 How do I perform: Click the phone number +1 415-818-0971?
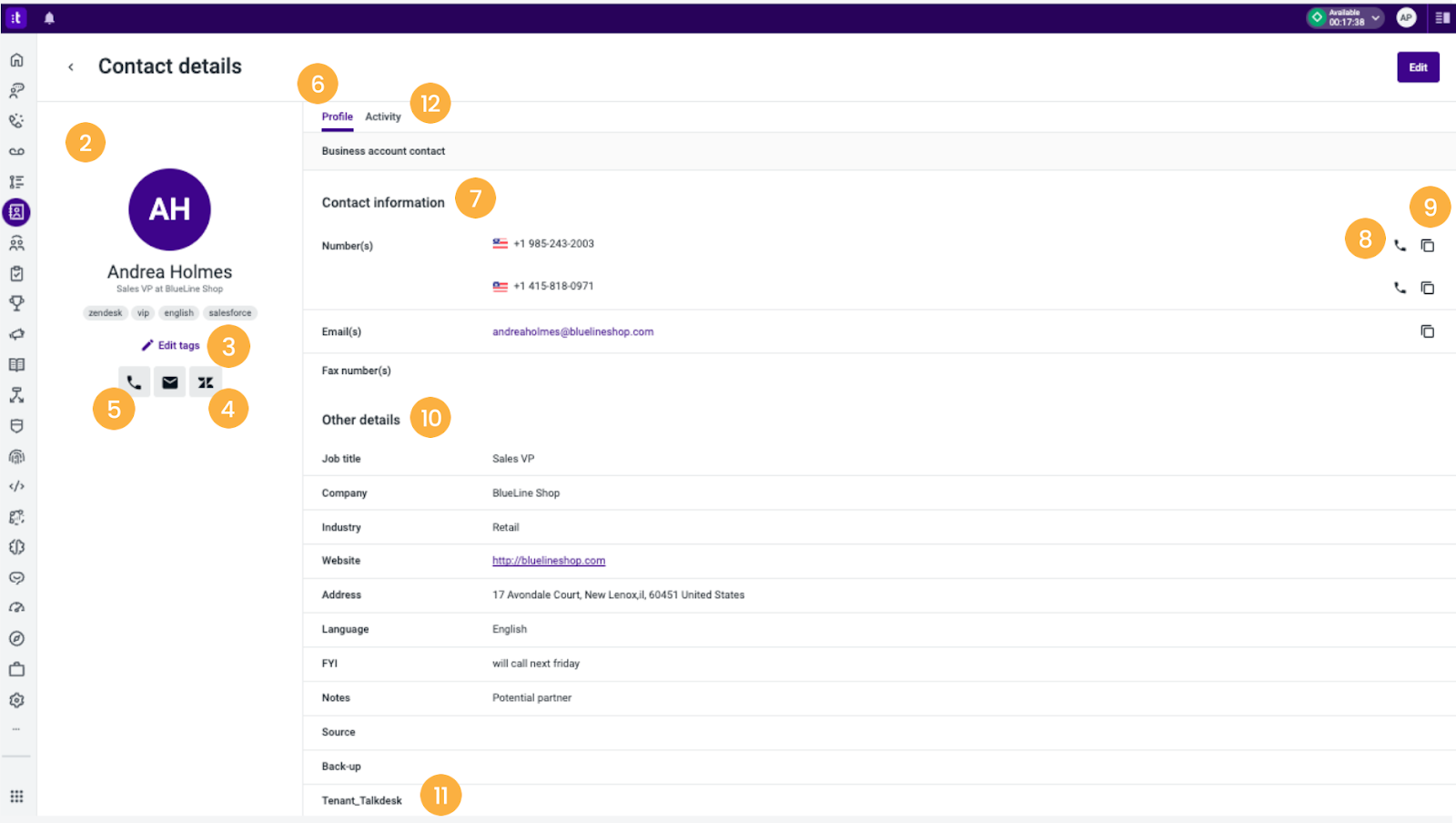(553, 286)
